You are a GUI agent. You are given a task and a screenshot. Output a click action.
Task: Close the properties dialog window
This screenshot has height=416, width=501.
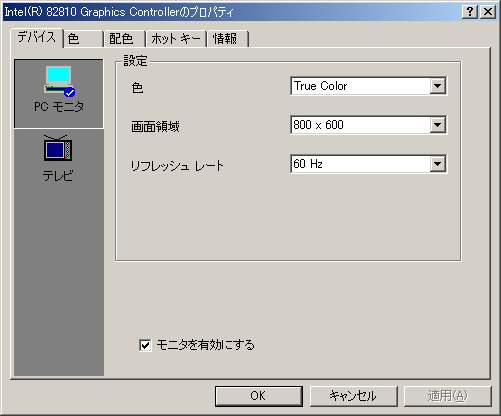click(488, 12)
